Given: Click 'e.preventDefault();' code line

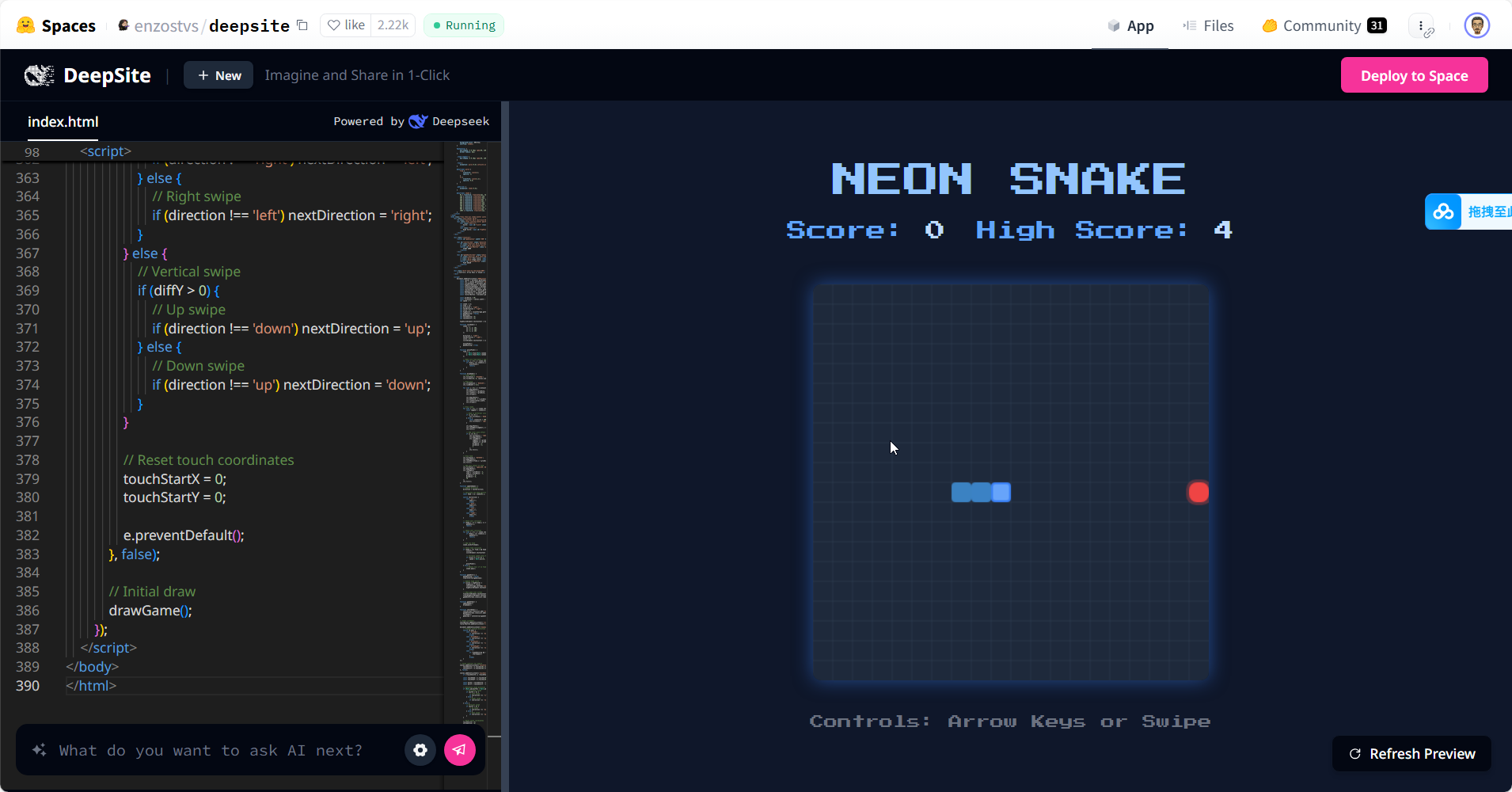Looking at the screenshot, I should pos(184,535).
